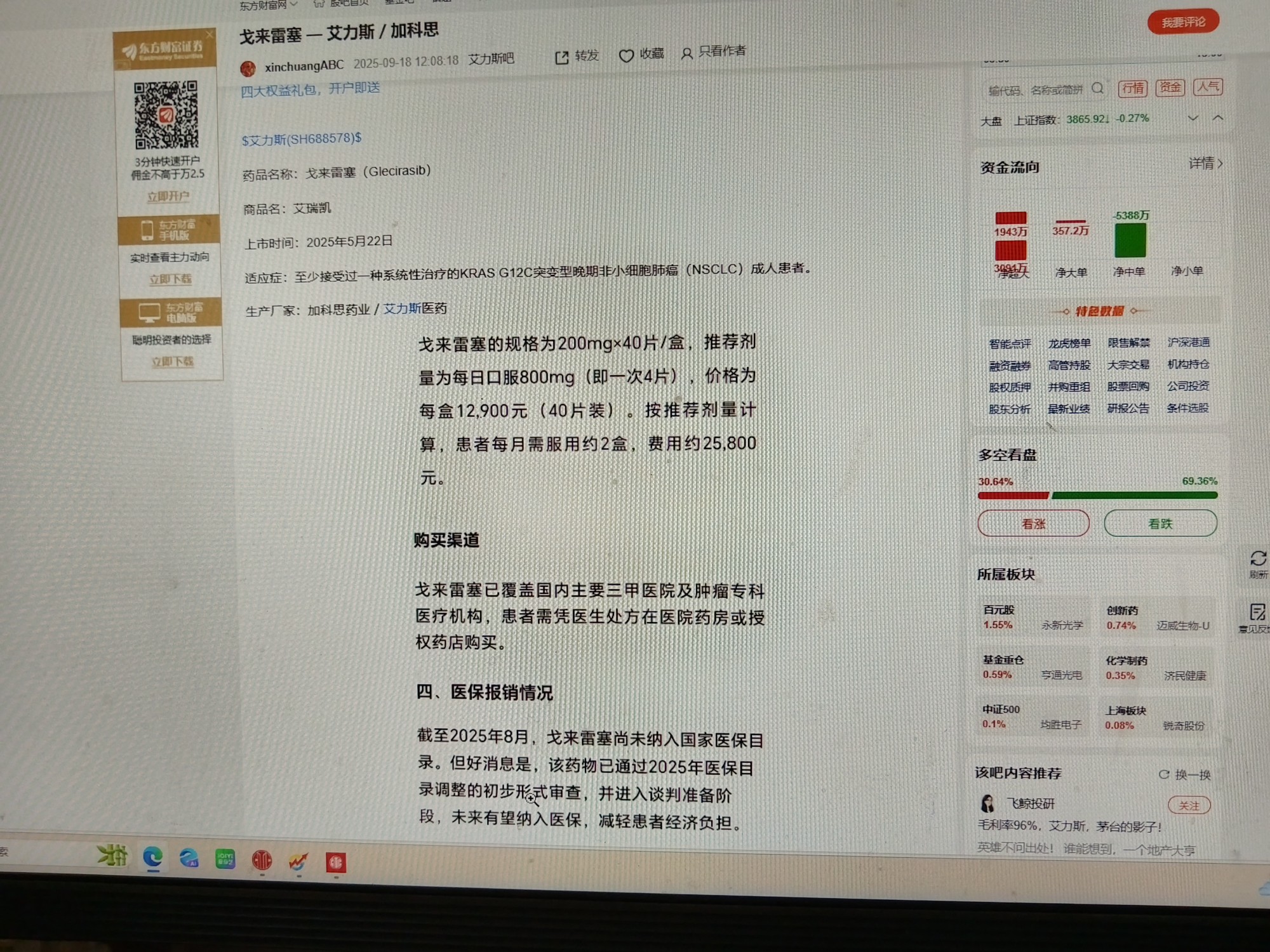This screenshot has height=952, width=1270.
Task: Open the 创新药 sector block
Action: pos(1157,618)
